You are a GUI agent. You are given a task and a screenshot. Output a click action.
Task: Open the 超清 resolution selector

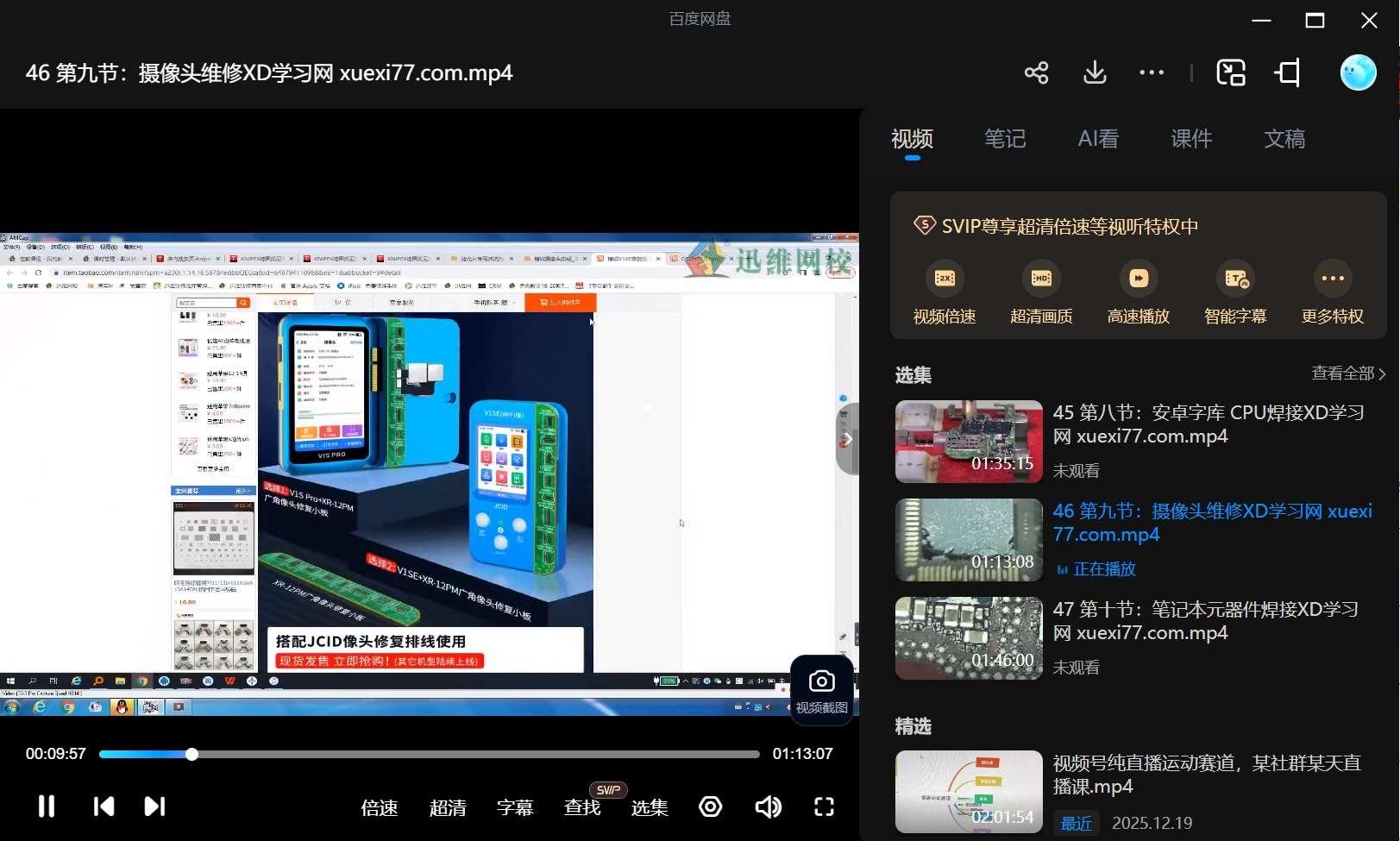[448, 807]
